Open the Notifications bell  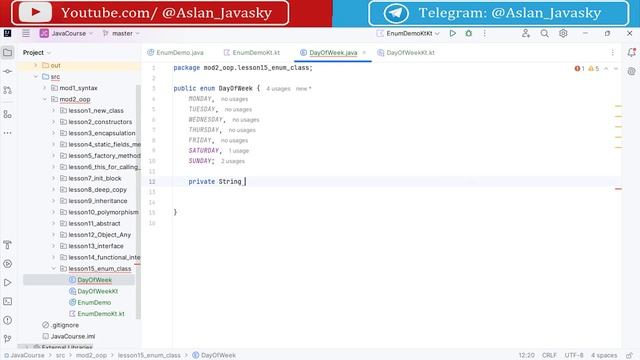(631, 52)
